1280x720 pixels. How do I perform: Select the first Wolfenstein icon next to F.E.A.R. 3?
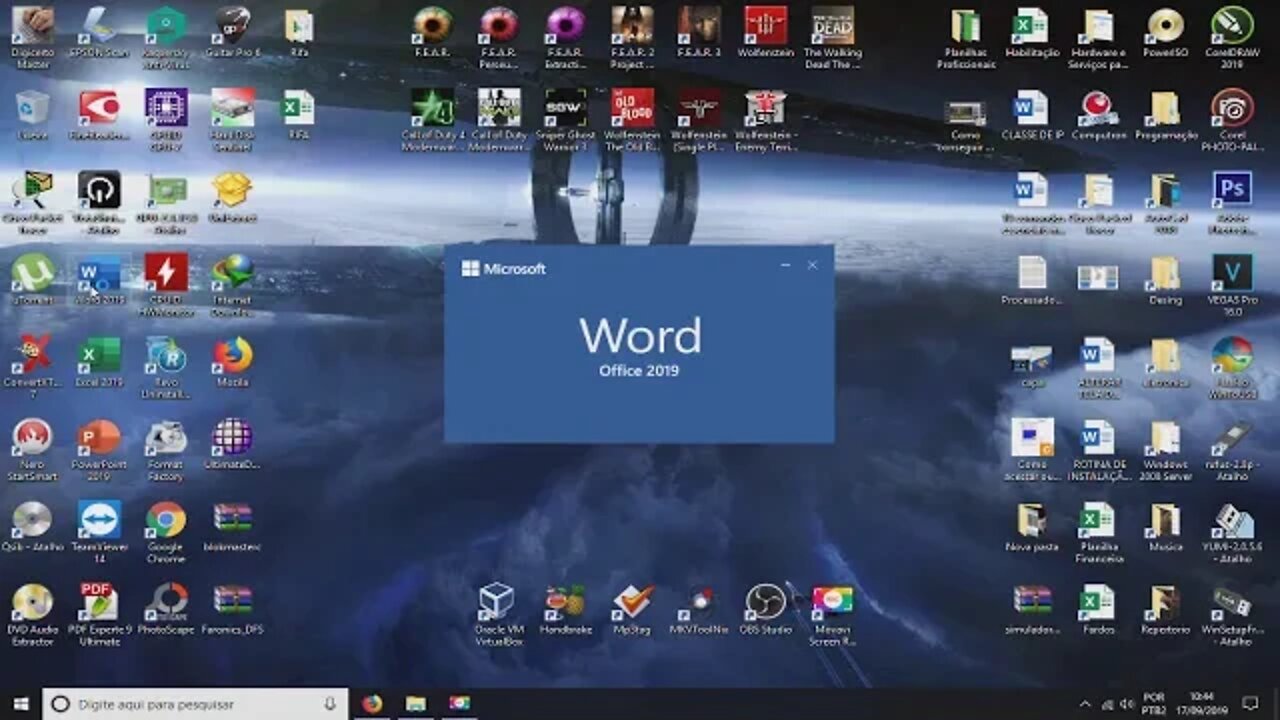coord(766,32)
